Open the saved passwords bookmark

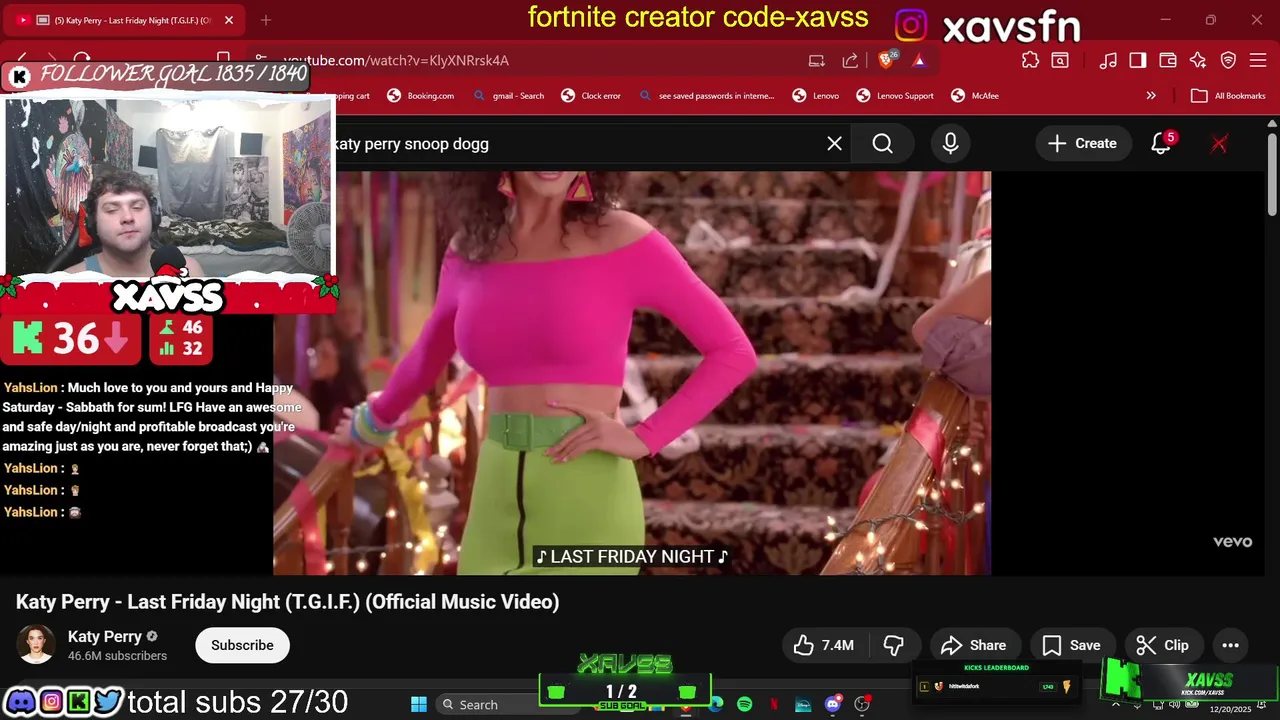pyautogui.click(x=706, y=96)
